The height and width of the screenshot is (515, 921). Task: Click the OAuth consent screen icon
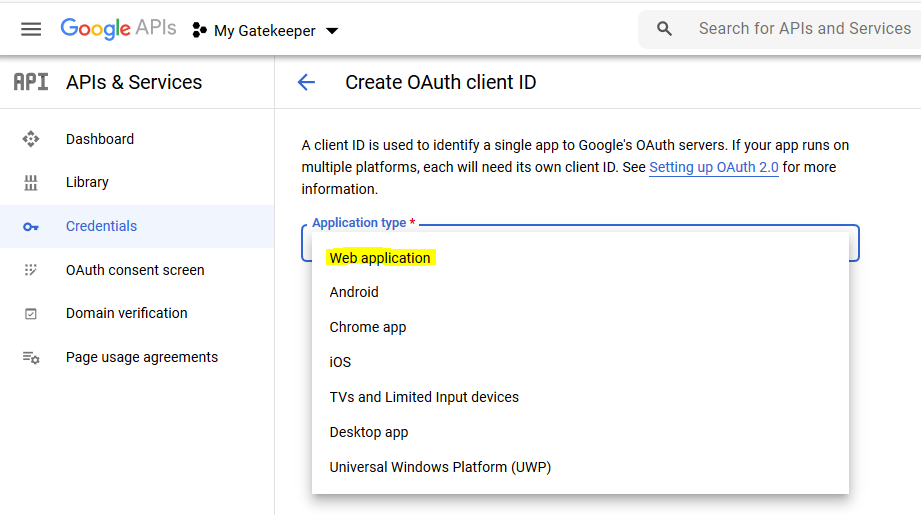click(31, 270)
